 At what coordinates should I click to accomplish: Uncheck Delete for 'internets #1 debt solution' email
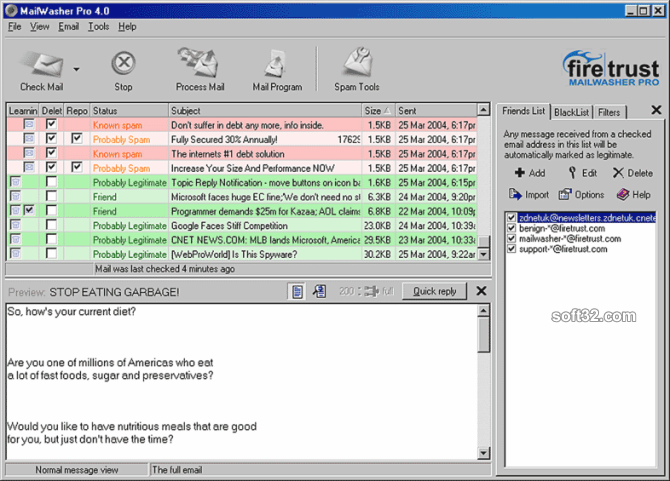(x=51, y=153)
